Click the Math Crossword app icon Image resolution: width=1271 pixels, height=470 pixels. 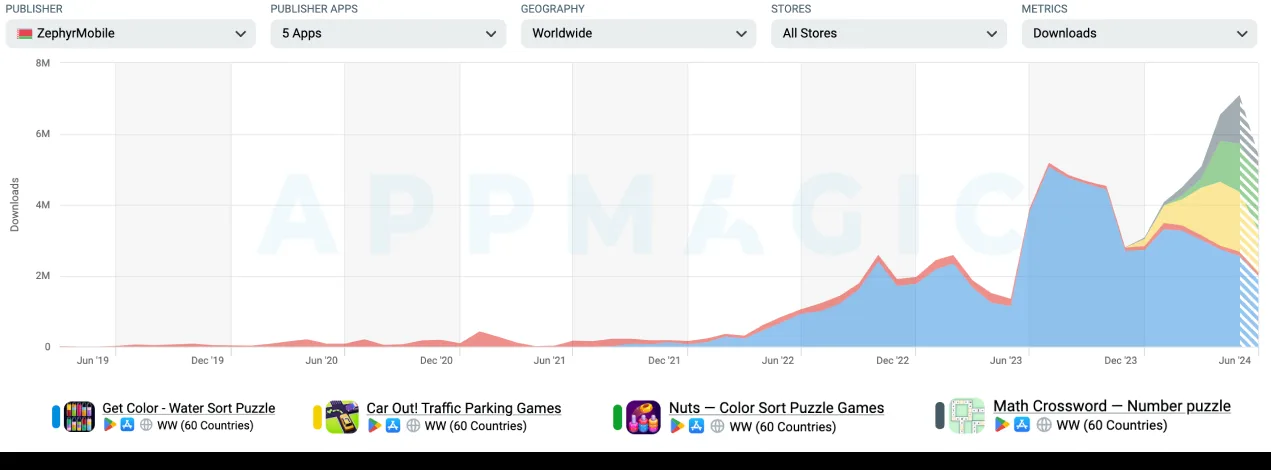pos(966,416)
